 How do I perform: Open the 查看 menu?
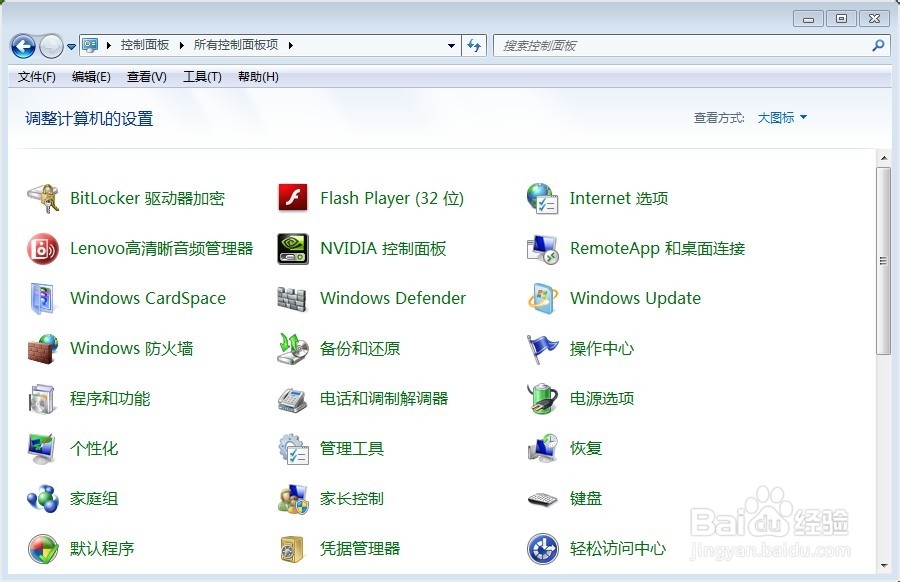pyautogui.click(x=145, y=77)
